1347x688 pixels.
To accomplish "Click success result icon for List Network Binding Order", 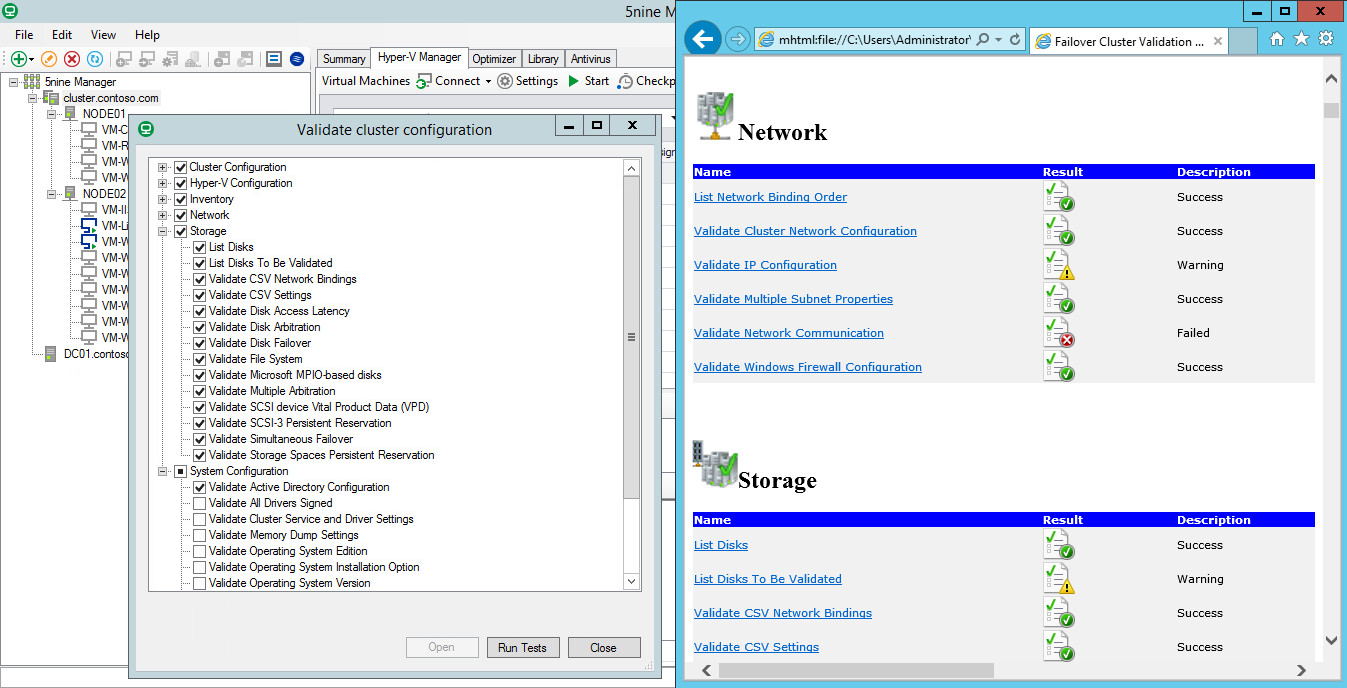I will point(1059,197).
